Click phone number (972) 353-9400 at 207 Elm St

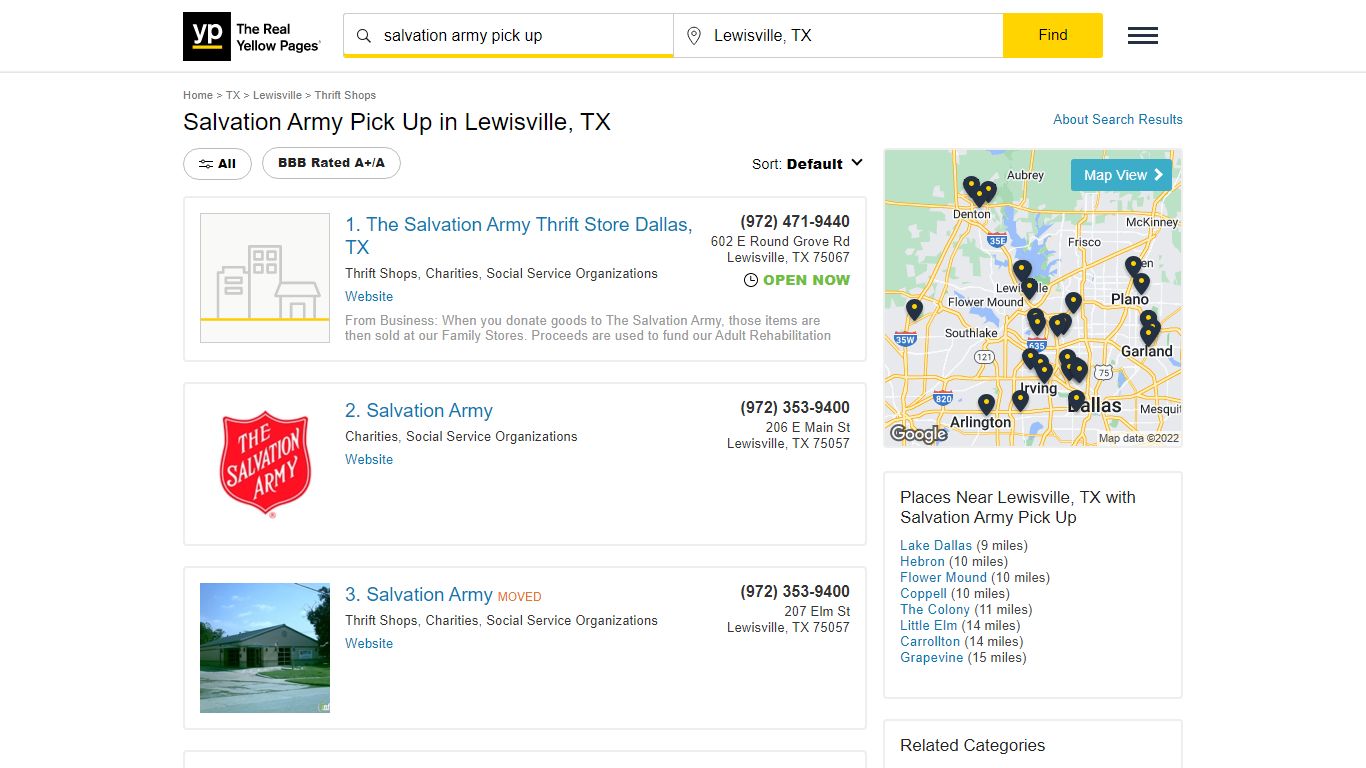[x=795, y=592]
